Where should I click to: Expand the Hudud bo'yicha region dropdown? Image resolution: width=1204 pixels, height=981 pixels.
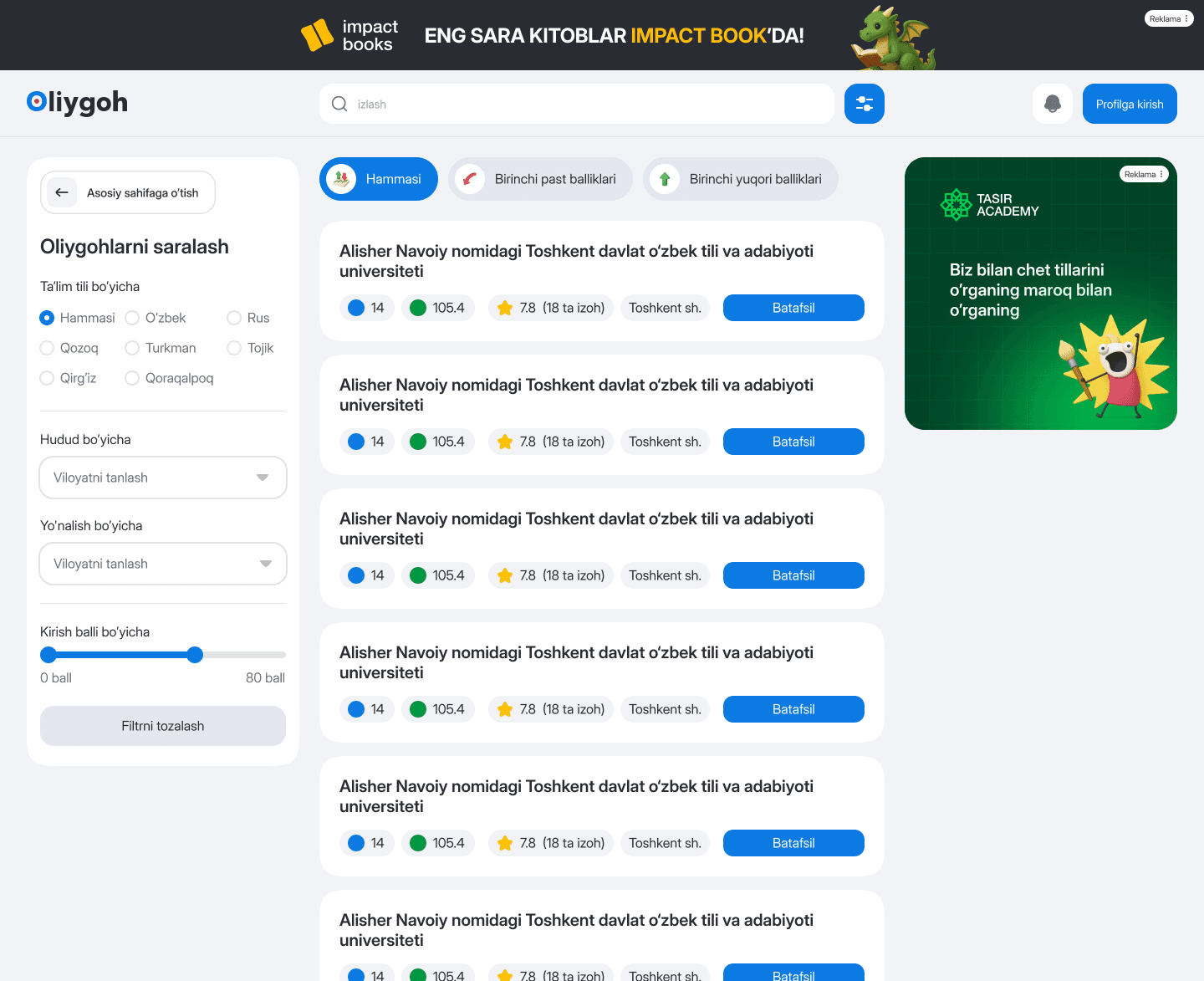(x=163, y=478)
